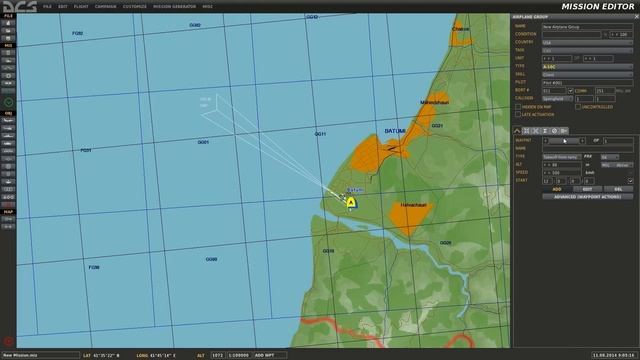Click the red exit icon at sidebar bottom
This screenshot has width=640, height=360.
[8, 341]
